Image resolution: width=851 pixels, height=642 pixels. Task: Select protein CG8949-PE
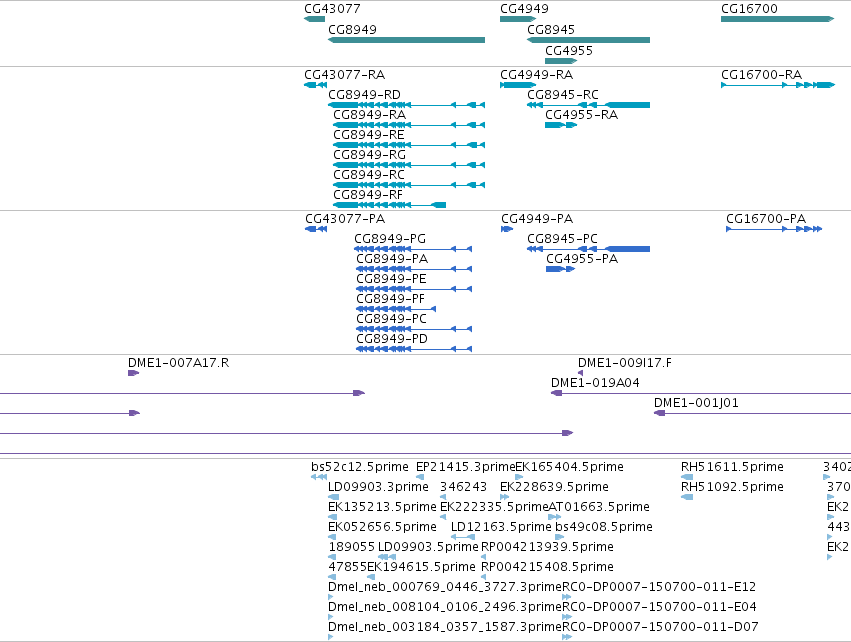click(x=391, y=279)
